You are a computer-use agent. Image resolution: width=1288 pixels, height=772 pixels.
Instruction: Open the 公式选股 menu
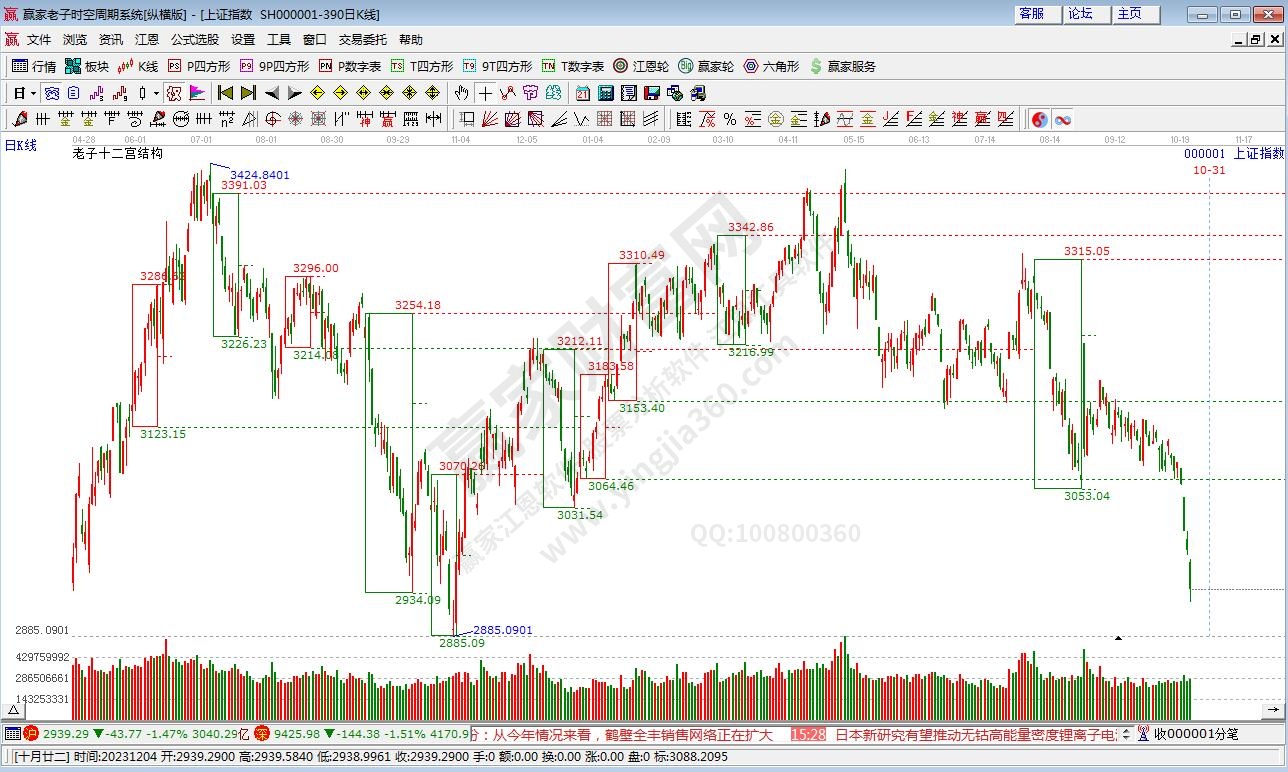point(194,40)
